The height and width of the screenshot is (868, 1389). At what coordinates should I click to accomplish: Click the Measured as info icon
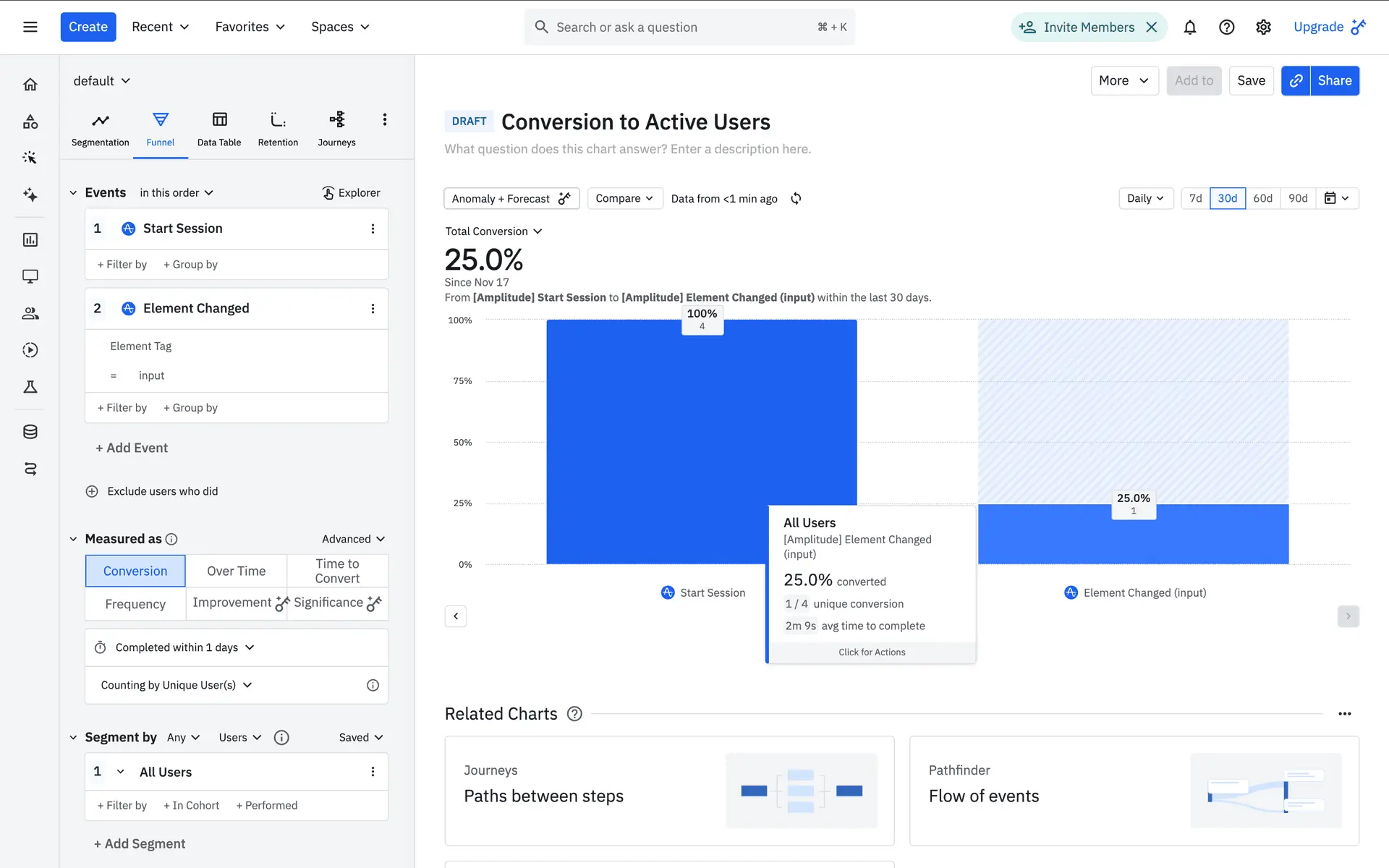171,539
